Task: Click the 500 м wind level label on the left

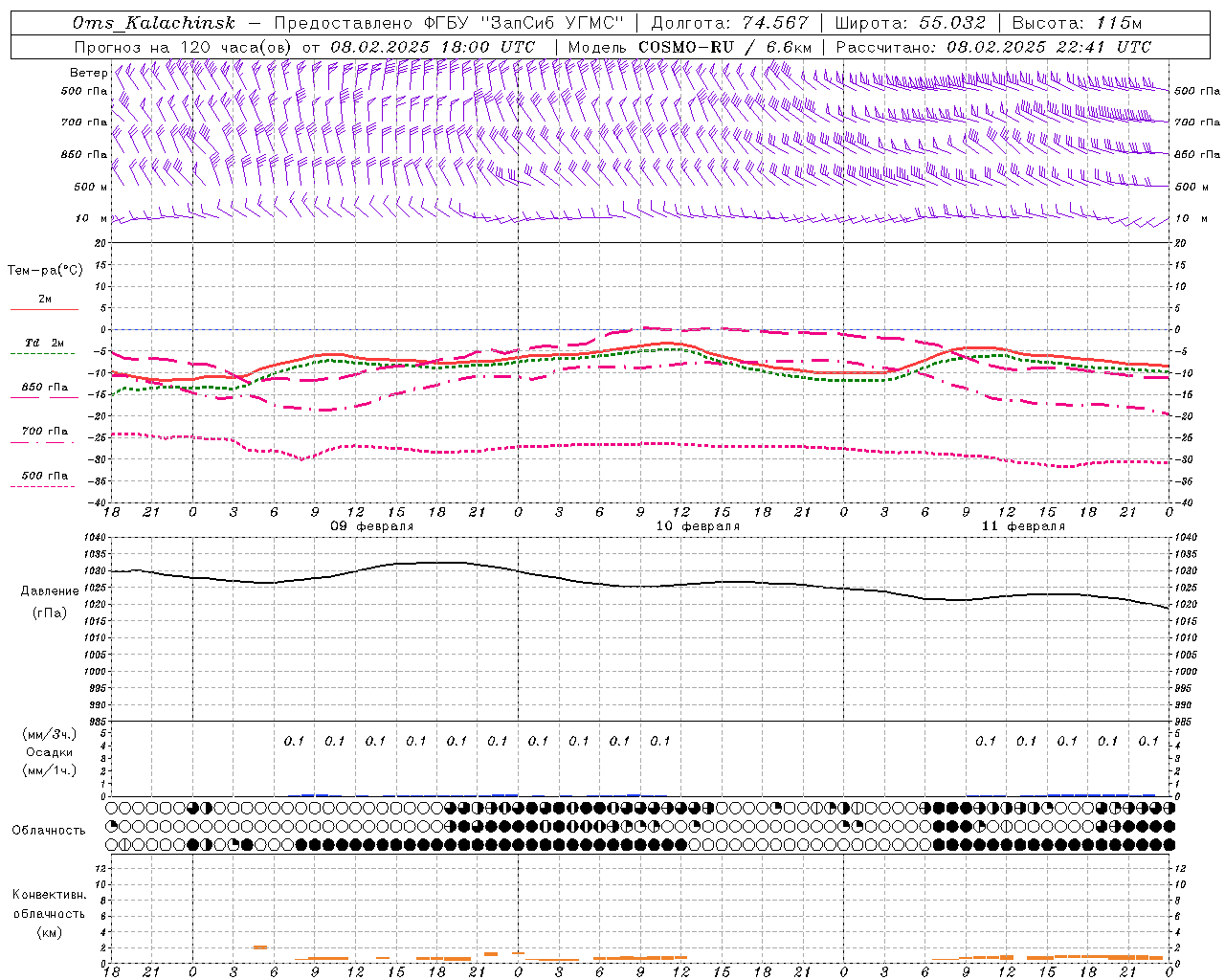Action: click(91, 188)
